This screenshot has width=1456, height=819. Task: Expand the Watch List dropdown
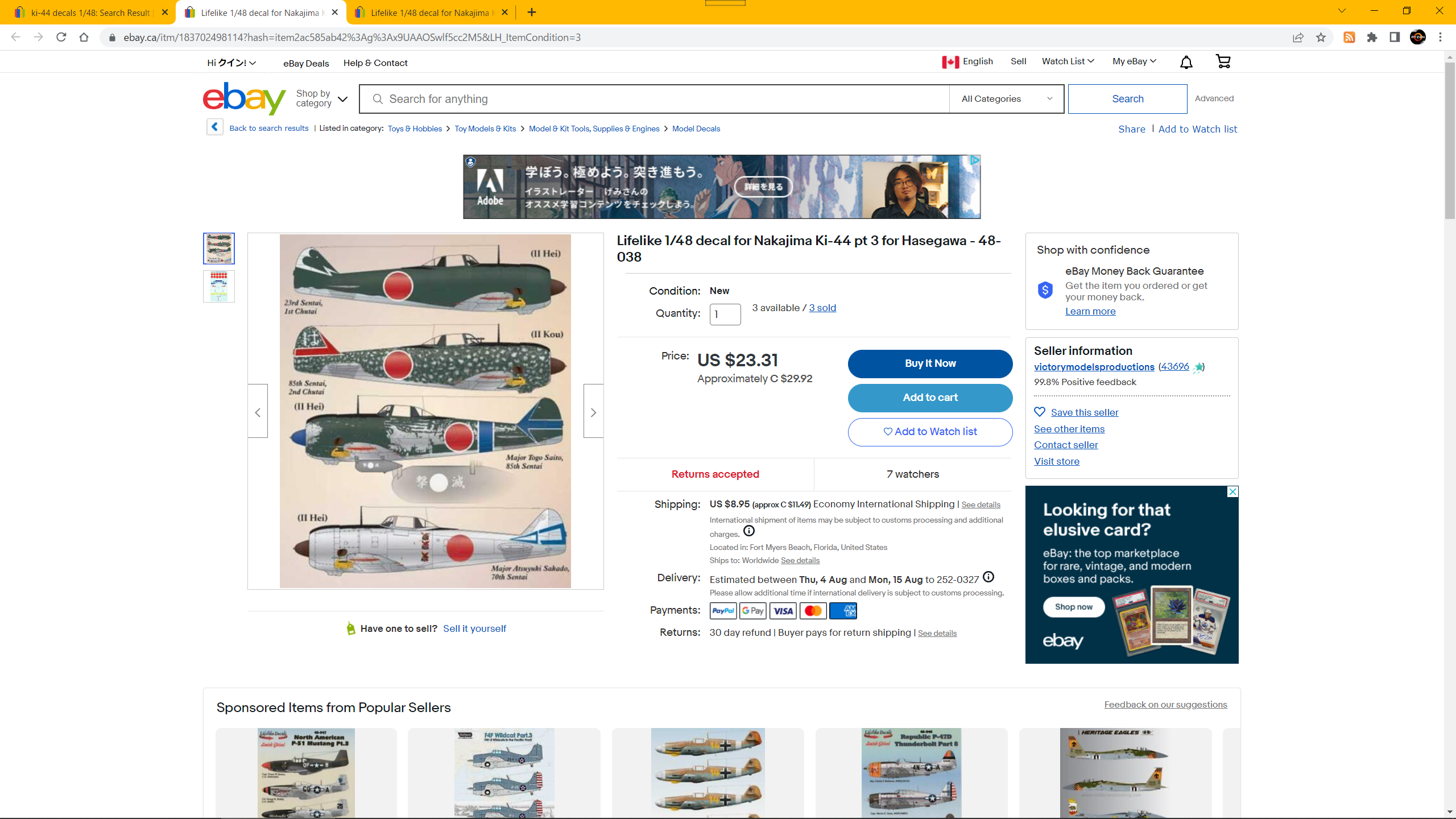coord(1068,61)
